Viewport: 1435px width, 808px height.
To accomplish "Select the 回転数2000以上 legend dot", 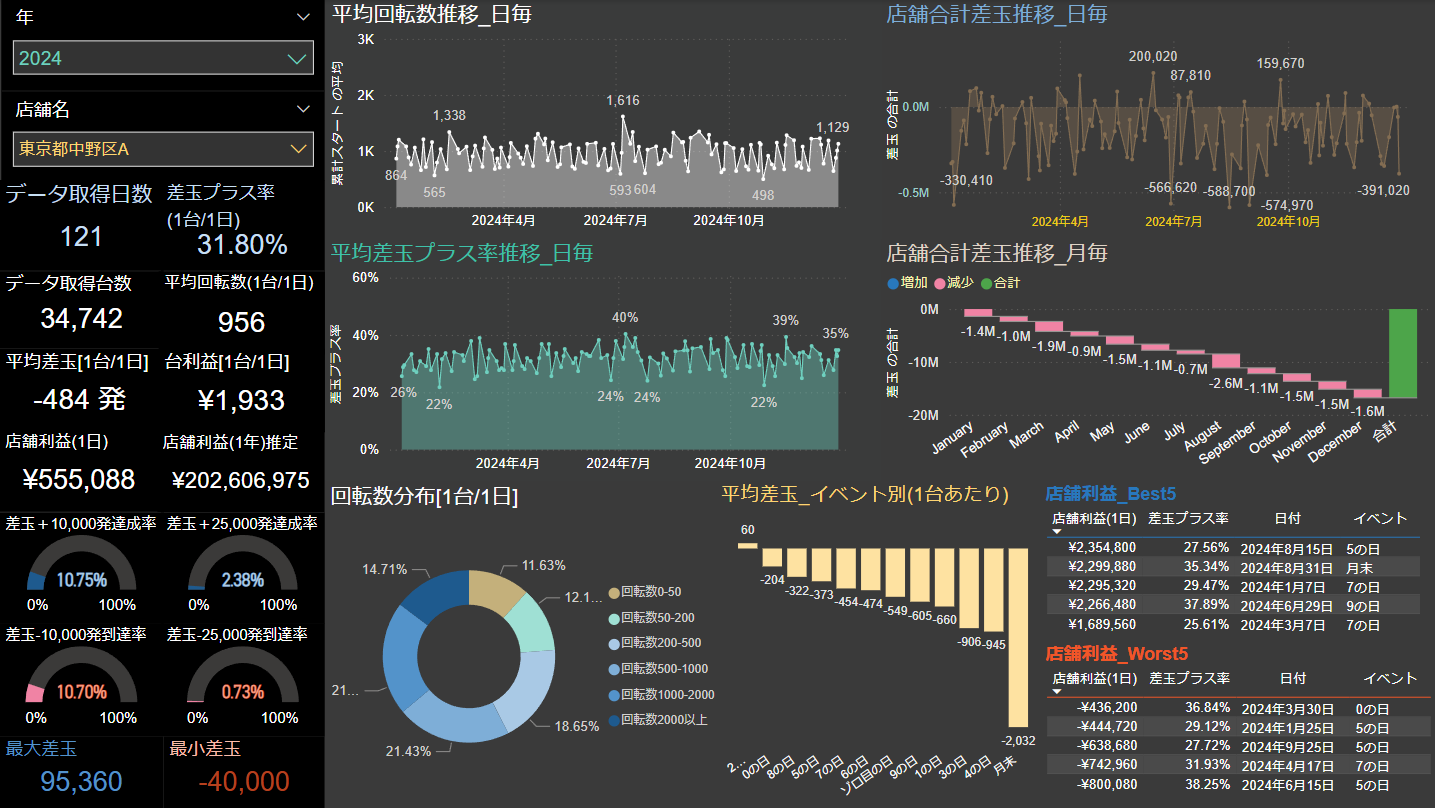I will tap(613, 720).
